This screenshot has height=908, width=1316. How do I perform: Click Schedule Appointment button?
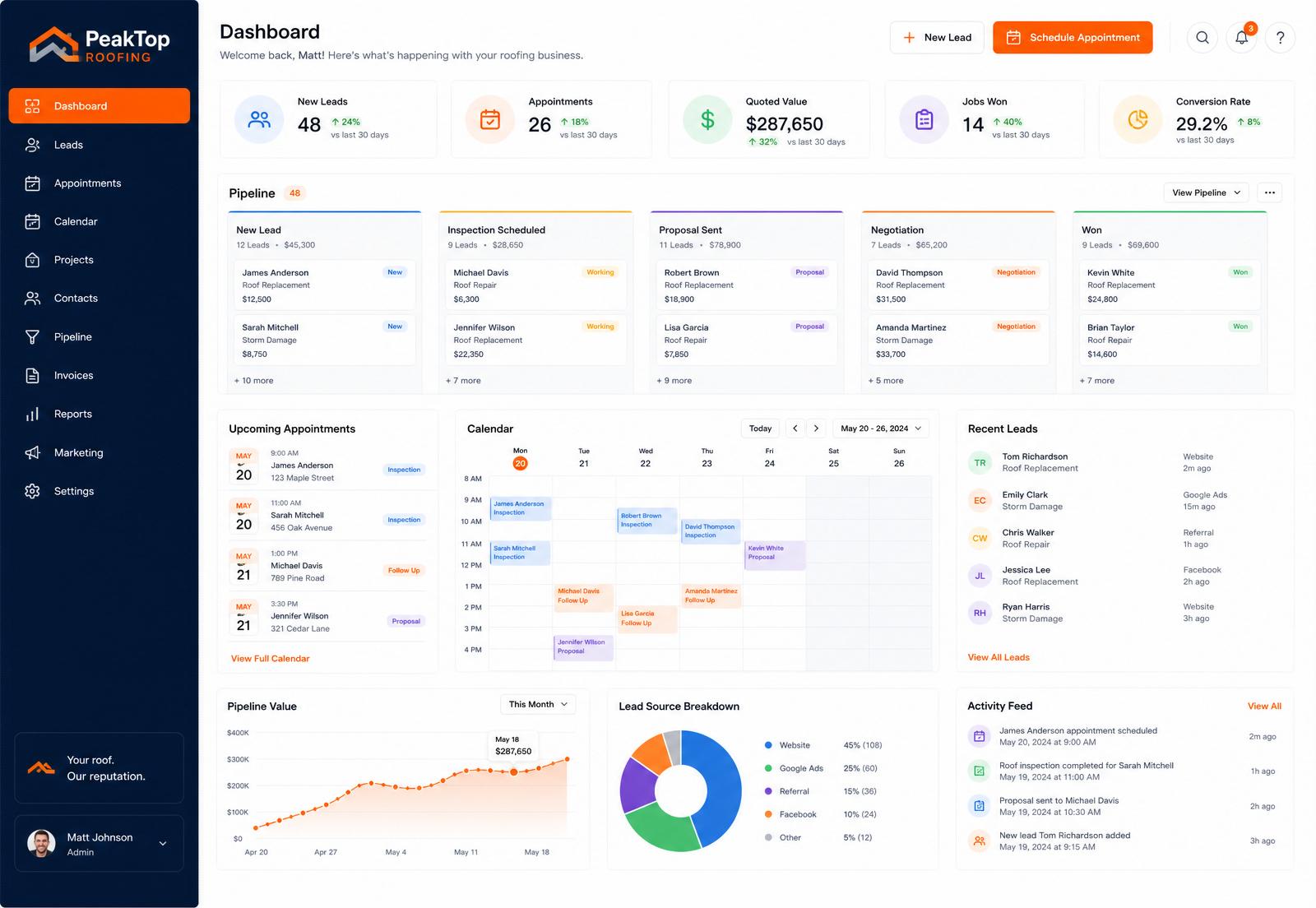pyautogui.click(x=1073, y=38)
